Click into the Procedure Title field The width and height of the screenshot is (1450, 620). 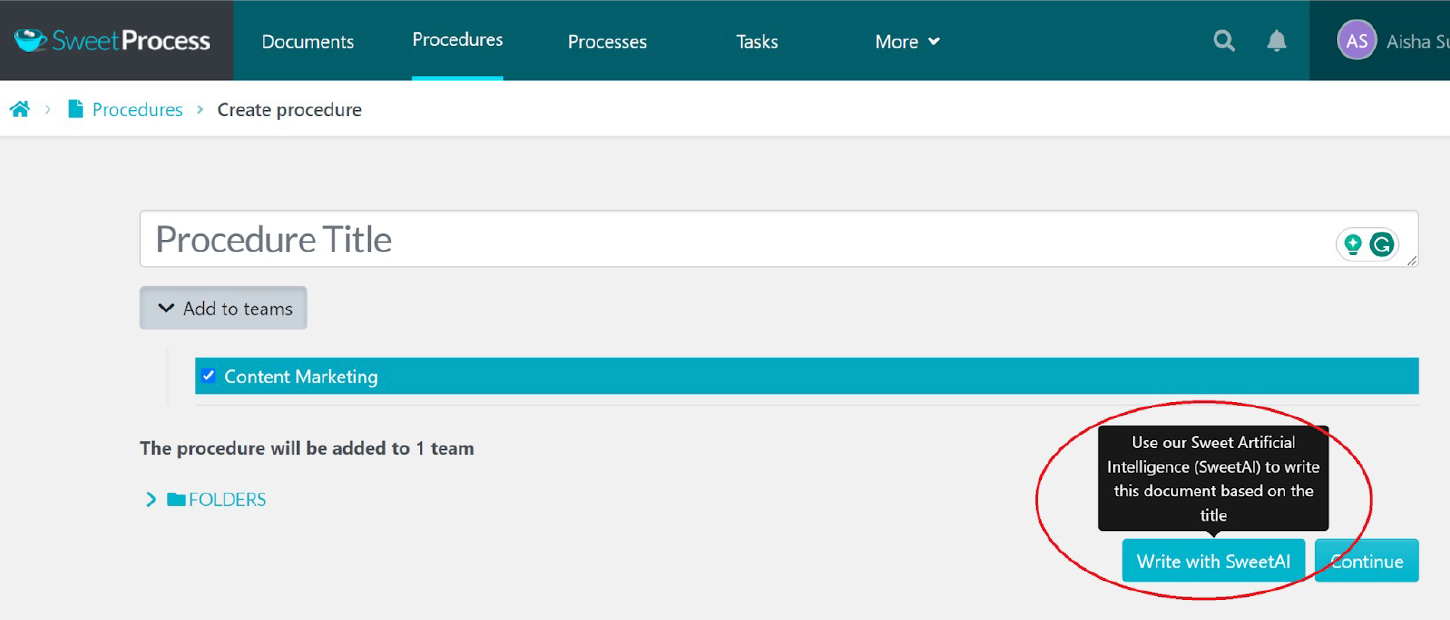(x=700, y=240)
